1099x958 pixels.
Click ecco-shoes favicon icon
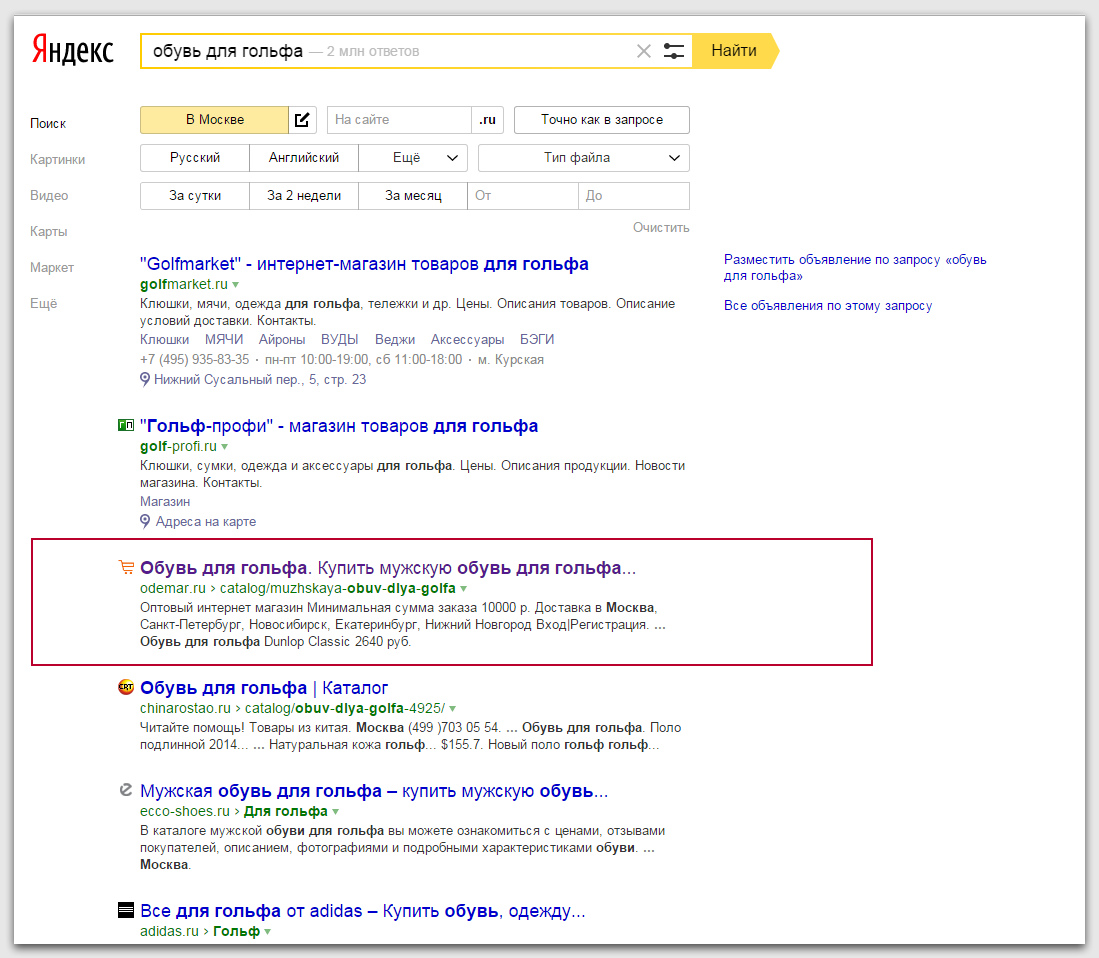pyautogui.click(x=125, y=790)
